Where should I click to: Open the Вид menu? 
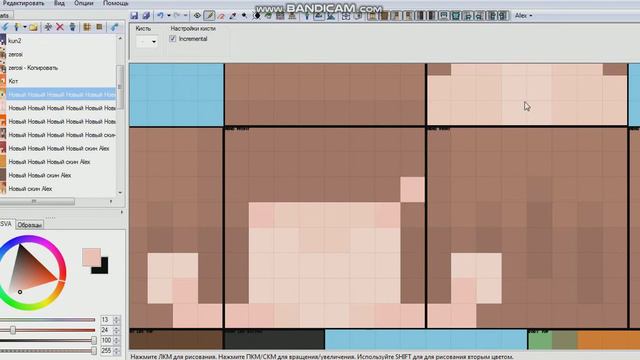(x=59, y=3)
